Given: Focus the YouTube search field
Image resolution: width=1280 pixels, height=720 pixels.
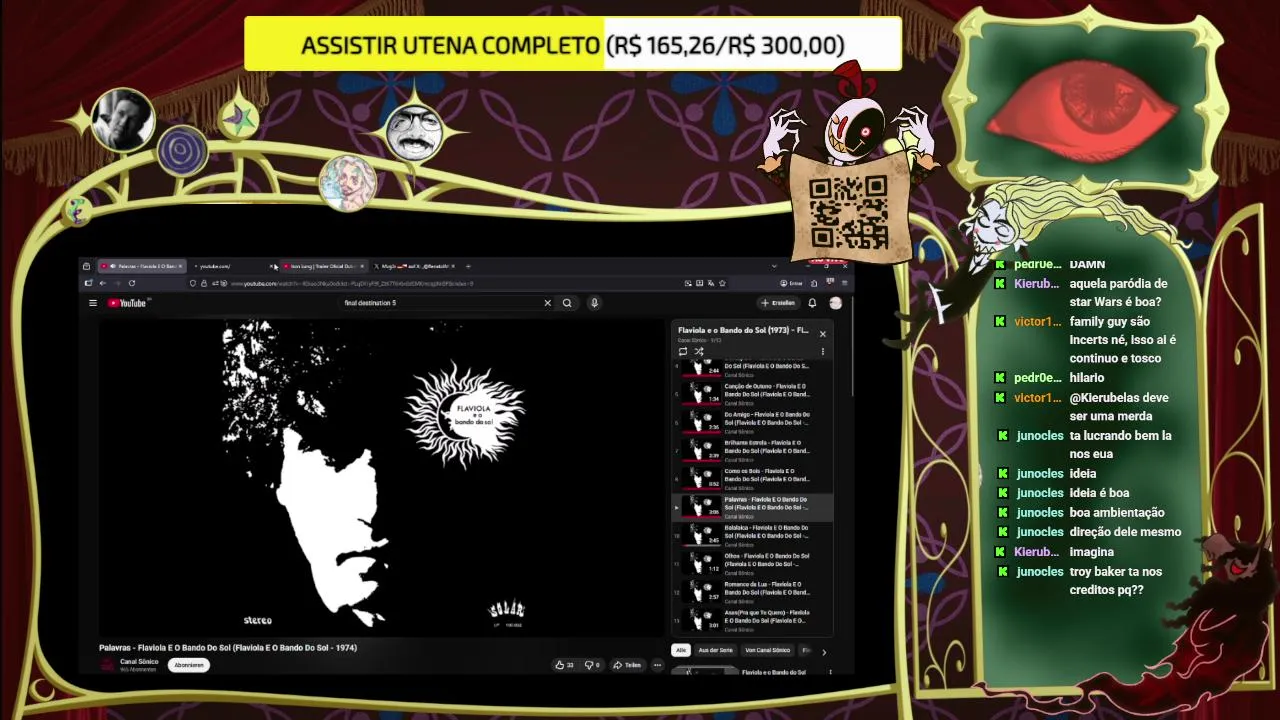Looking at the screenshot, I should click(x=440, y=303).
